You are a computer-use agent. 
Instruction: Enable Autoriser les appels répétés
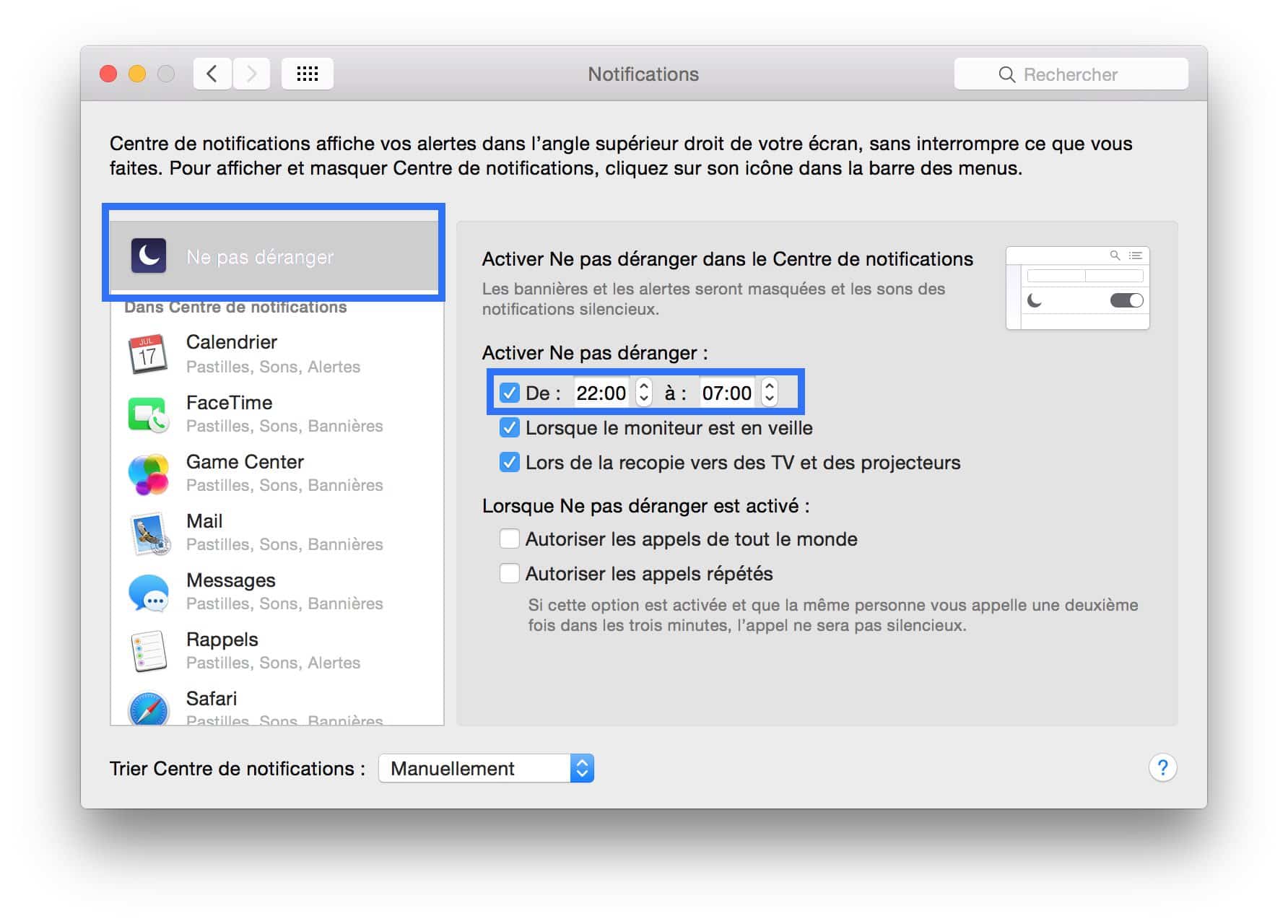point(510,573)
